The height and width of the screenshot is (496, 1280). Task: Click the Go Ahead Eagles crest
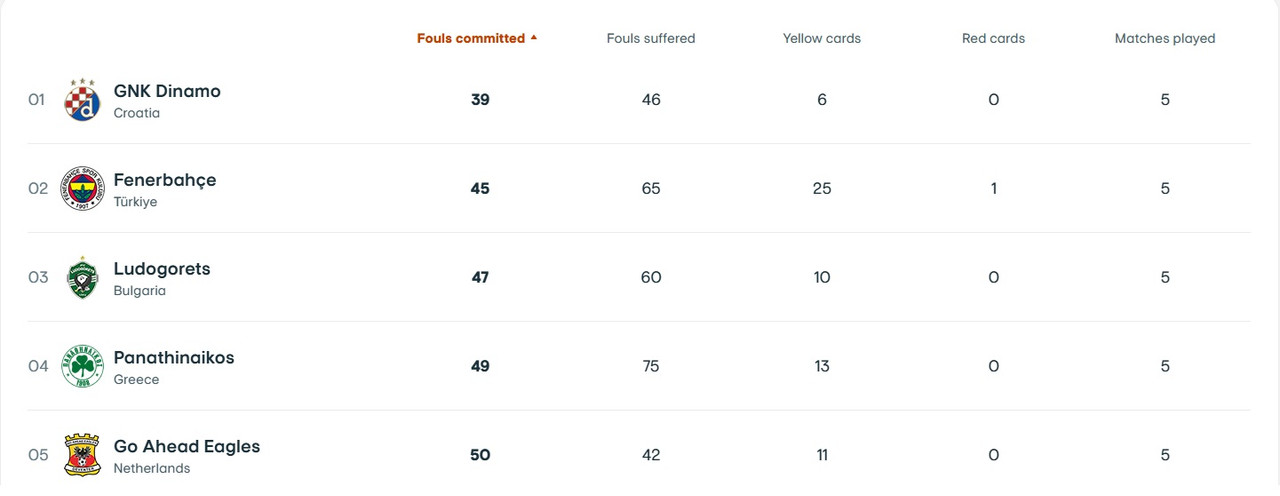coord(82,455)
